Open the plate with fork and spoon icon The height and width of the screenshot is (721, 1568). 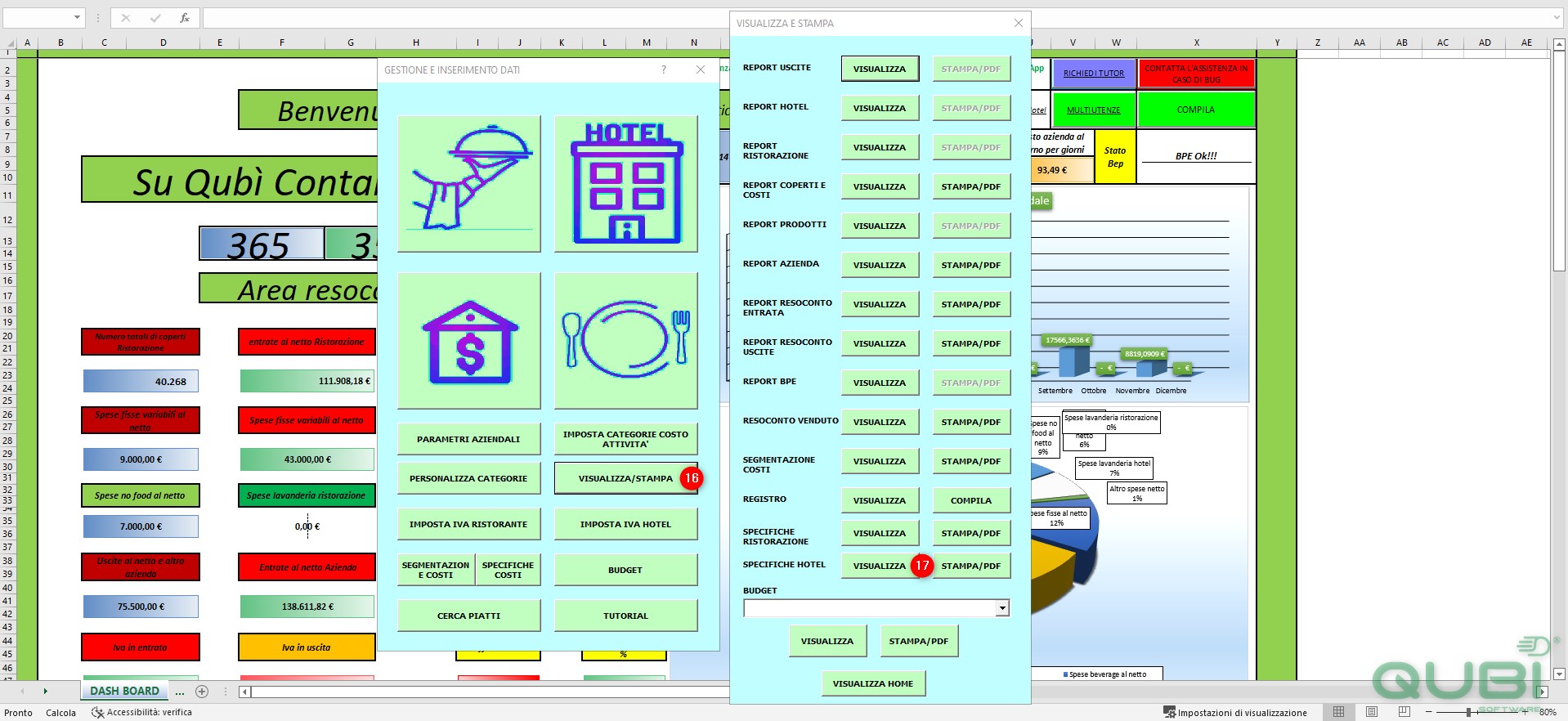point(626,340)
